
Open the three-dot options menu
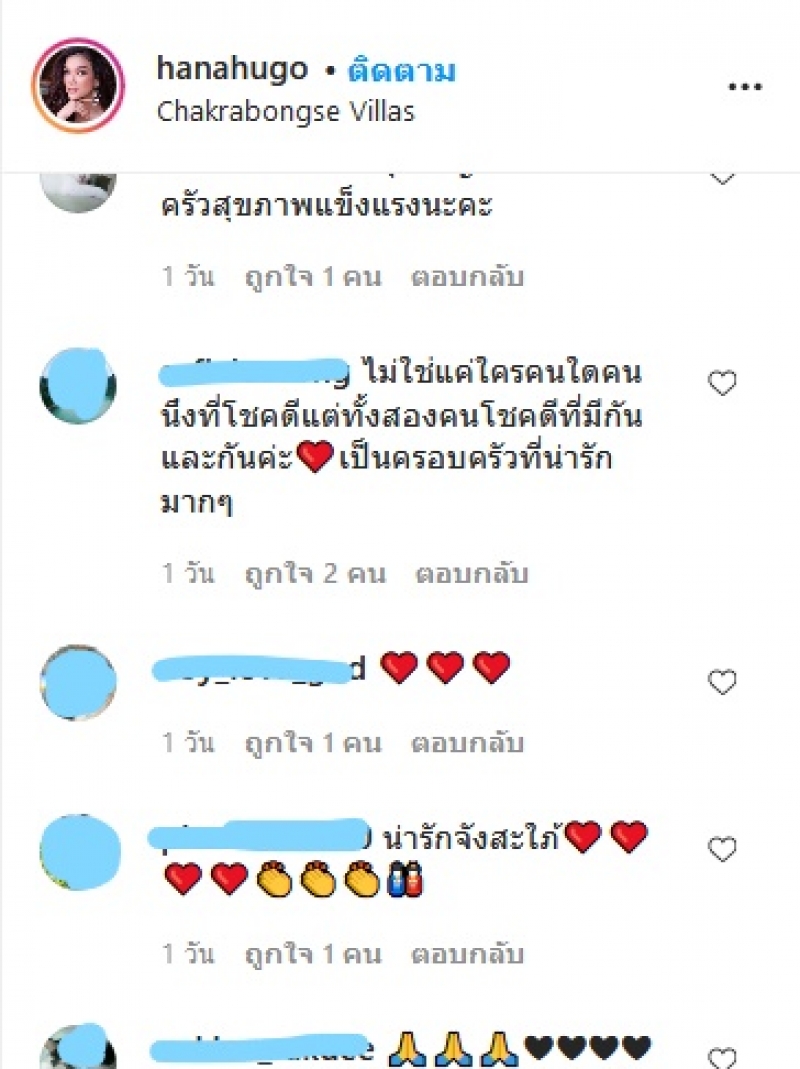[x=745, y=87]
